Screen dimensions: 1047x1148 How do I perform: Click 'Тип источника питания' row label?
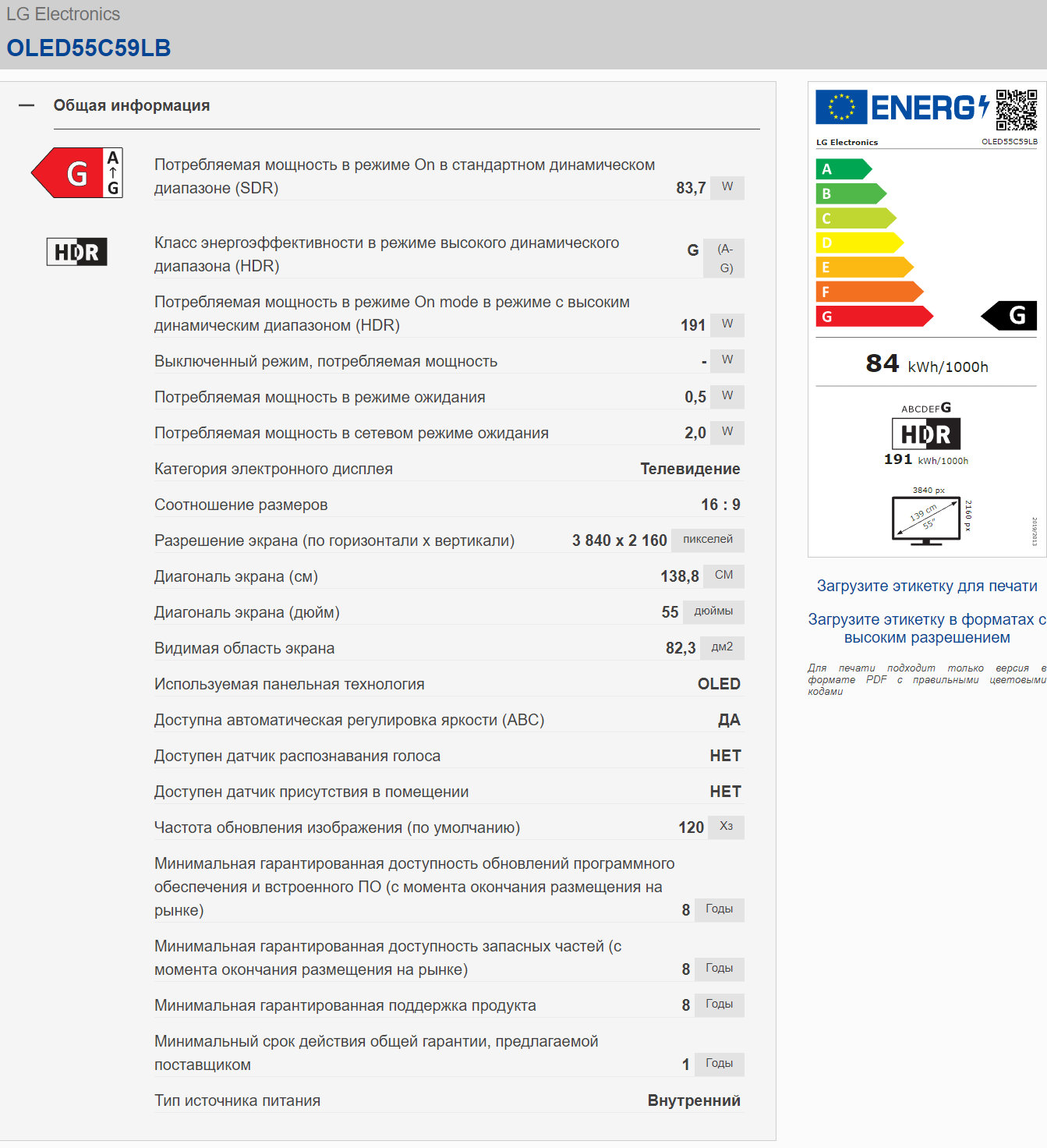coord(238,1100)
